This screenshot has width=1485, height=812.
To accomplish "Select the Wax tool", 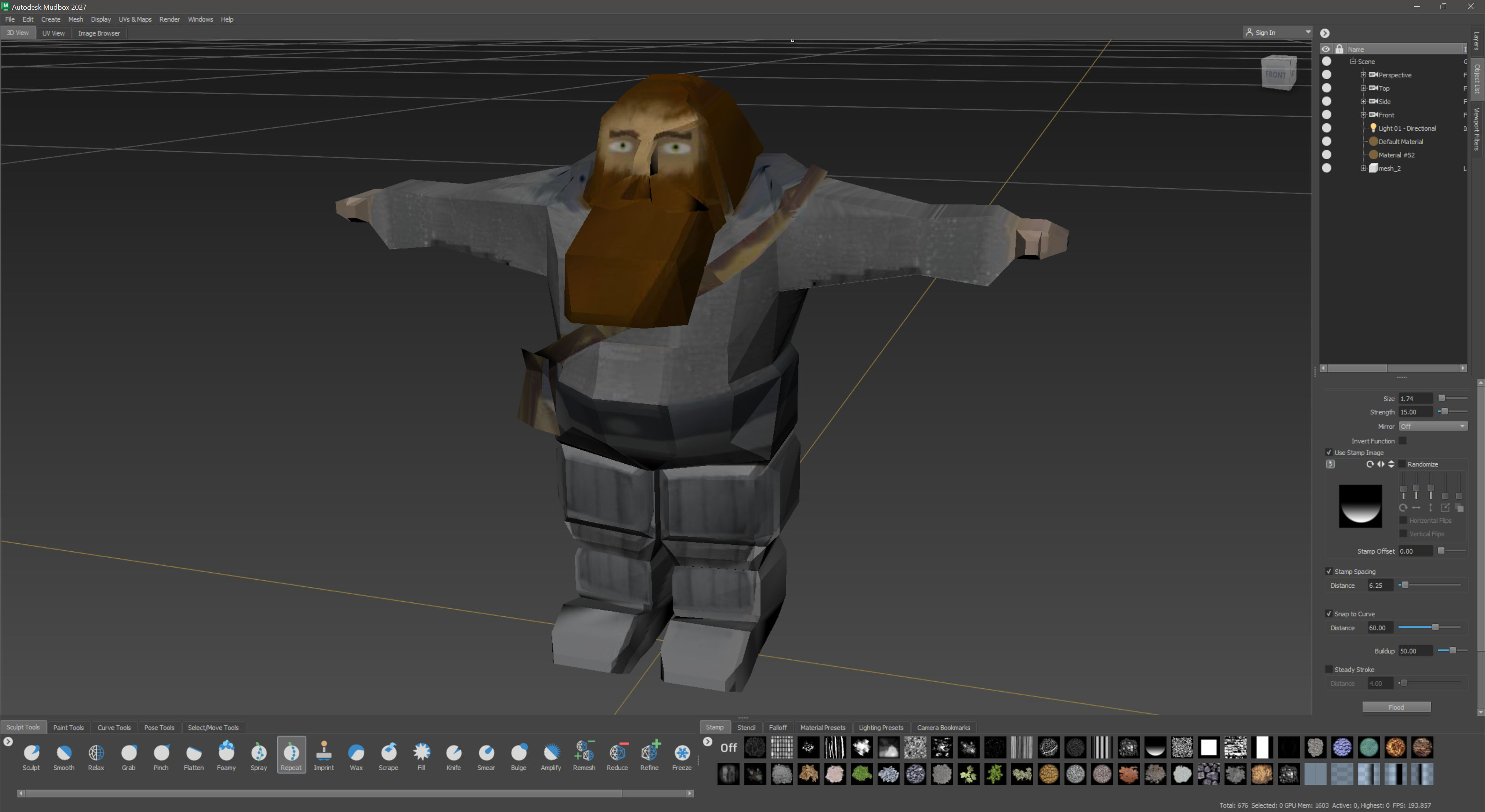I will pyautogui.click(x=356, y=756).
